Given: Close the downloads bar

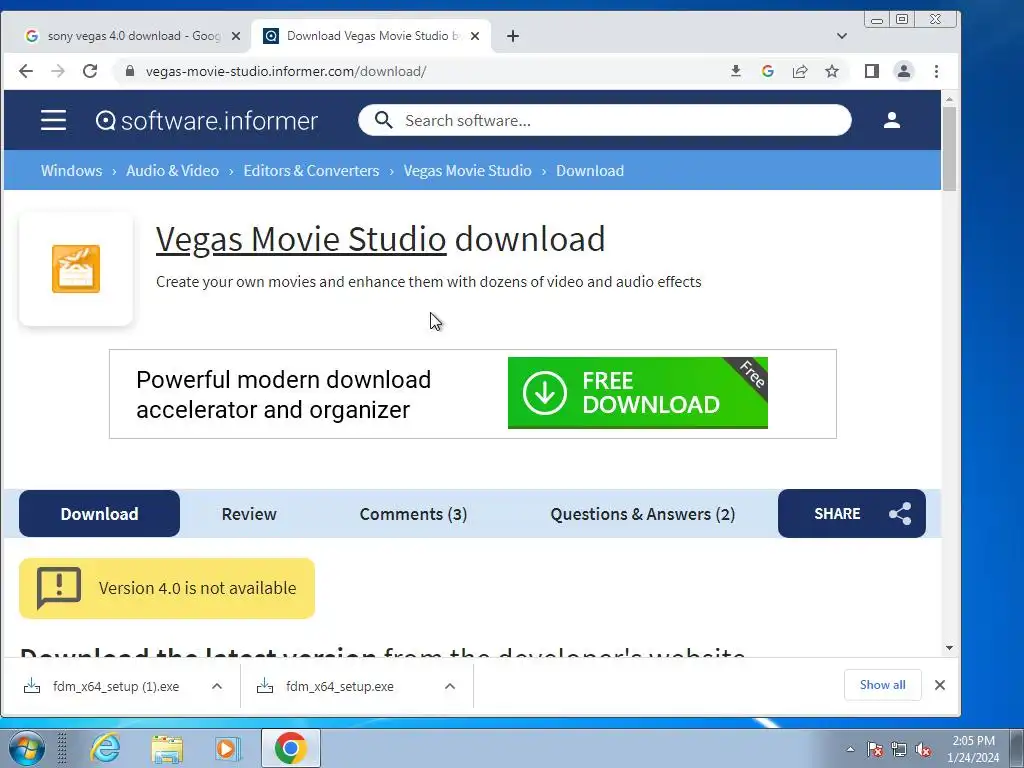Looking at the screenshot, I should pos(940,685).
